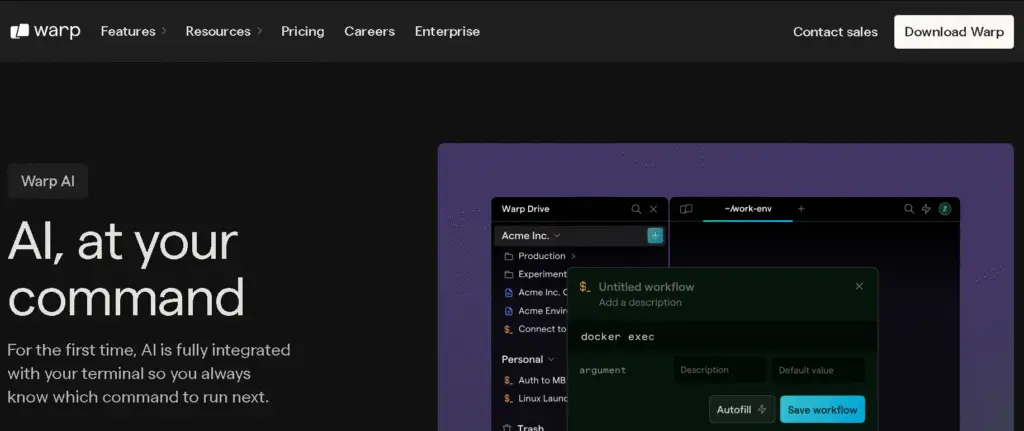Click the argument label text

(603, 370)
